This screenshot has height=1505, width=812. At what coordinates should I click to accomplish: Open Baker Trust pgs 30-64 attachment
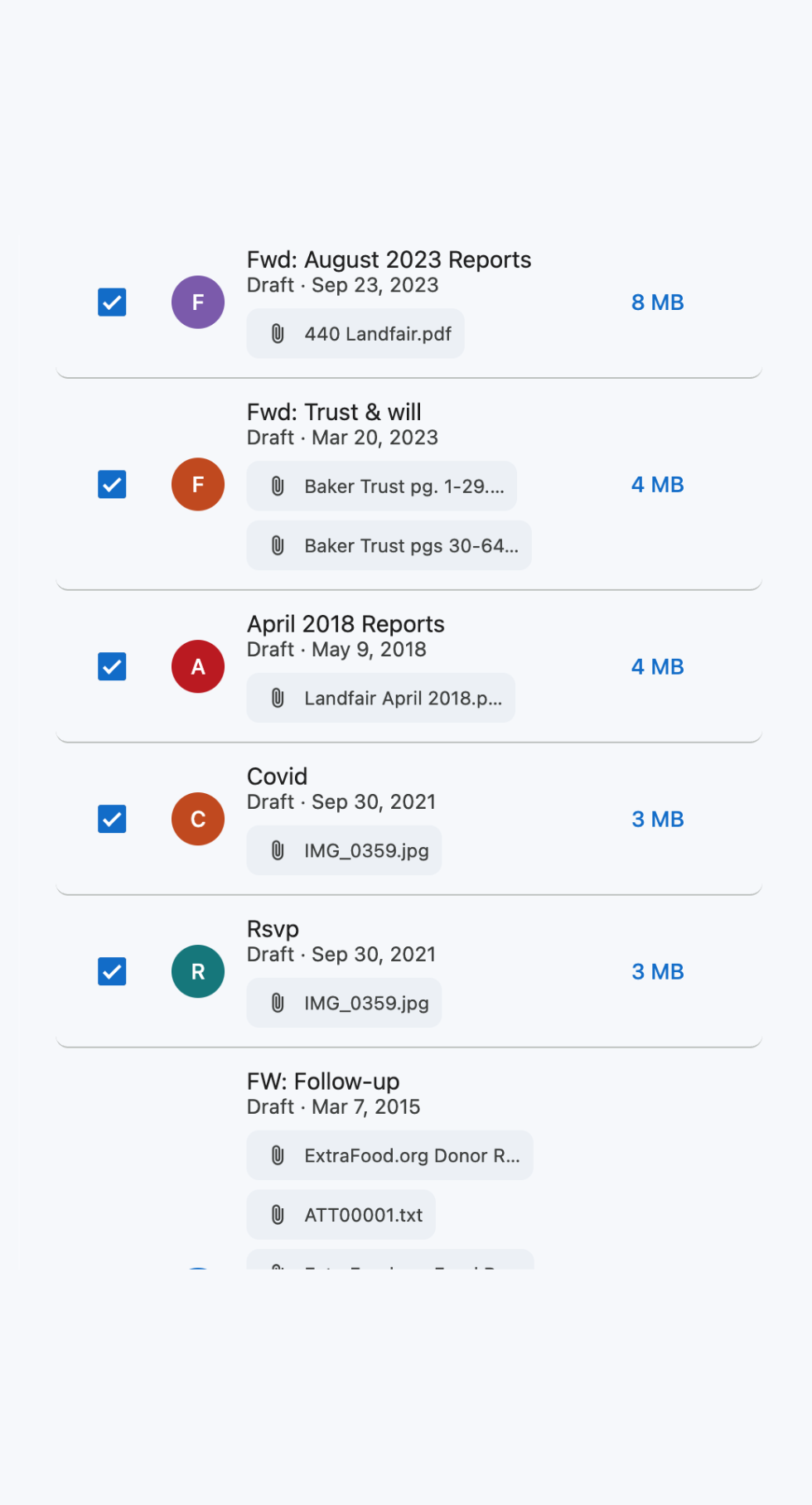(x=389, y=546)
